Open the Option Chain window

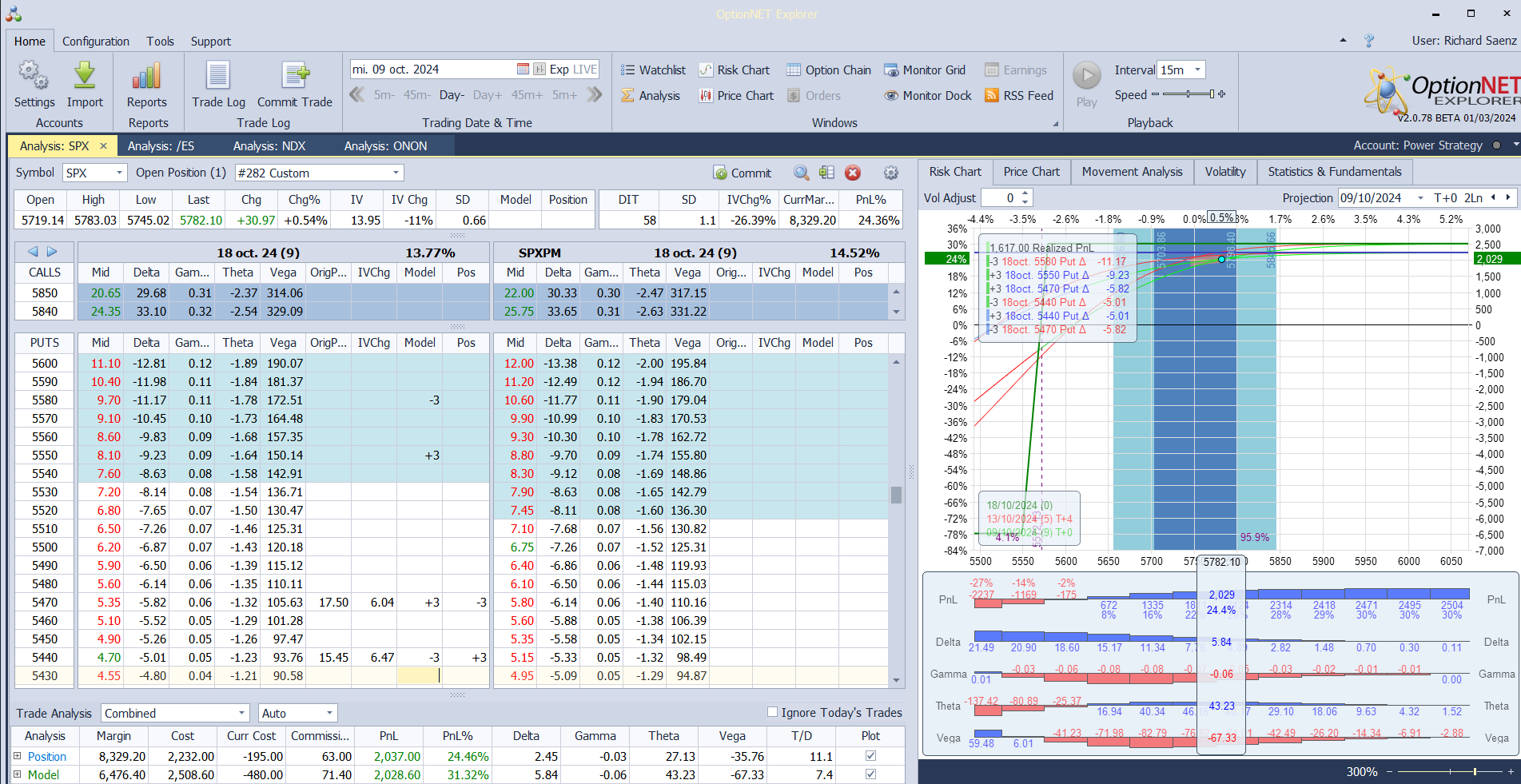[x=829, y=70]
